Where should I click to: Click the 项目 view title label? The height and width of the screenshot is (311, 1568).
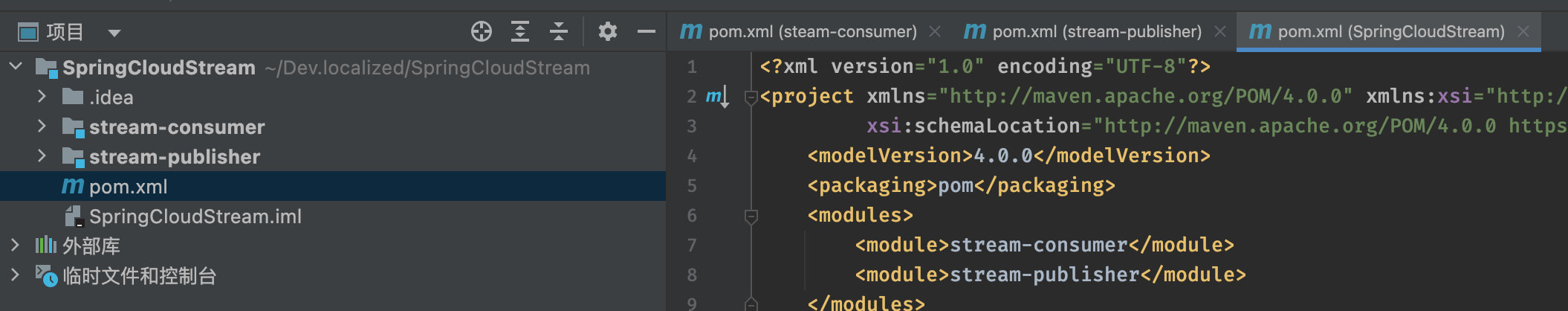65,32
